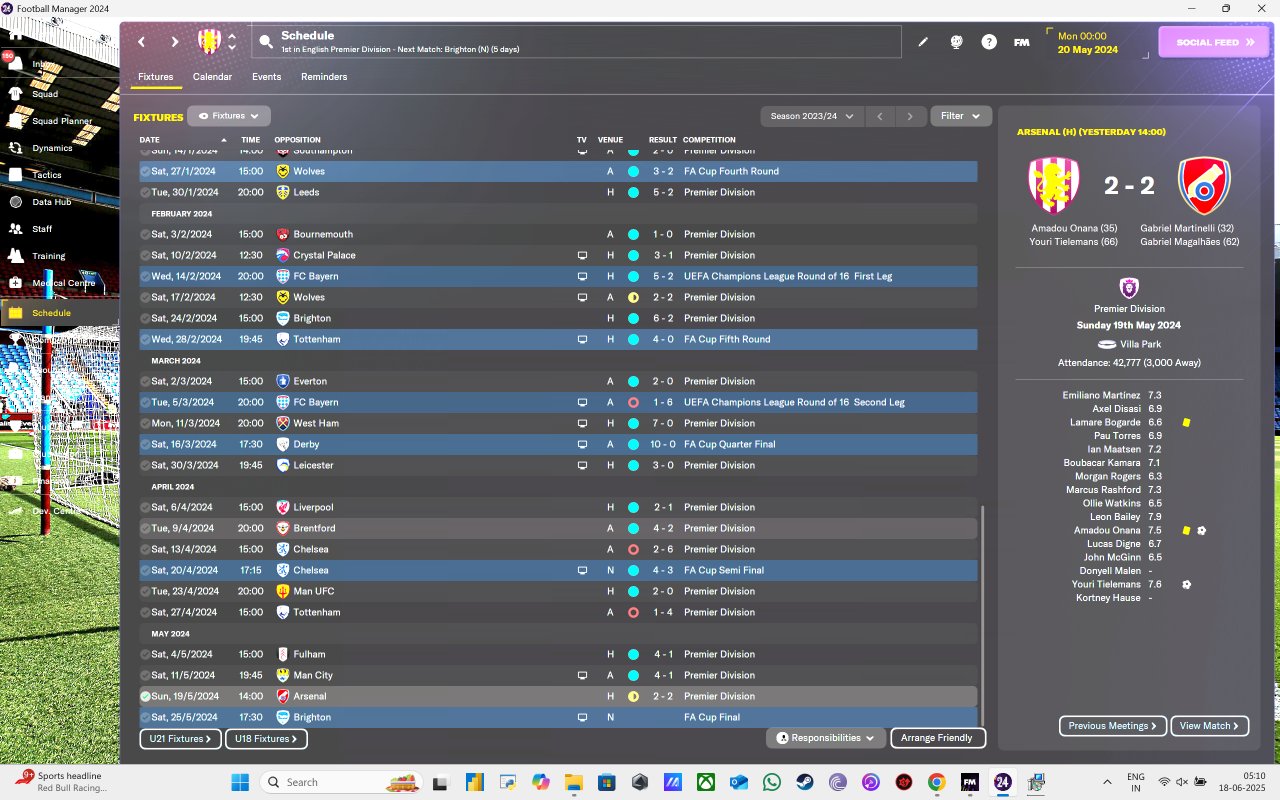Tick the check circle for Sat, 16/3/2024
The height and width of the screenshot is (800, 1280).
click(145, 444)
